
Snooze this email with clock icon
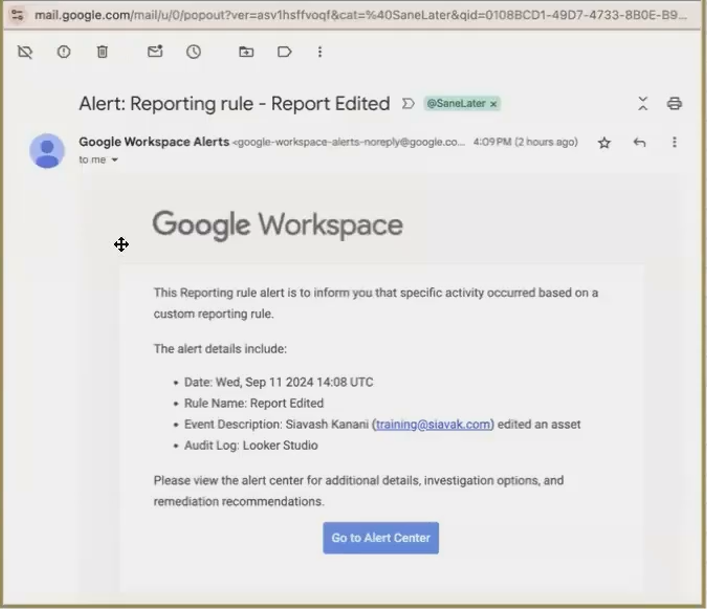pos(193,52)
